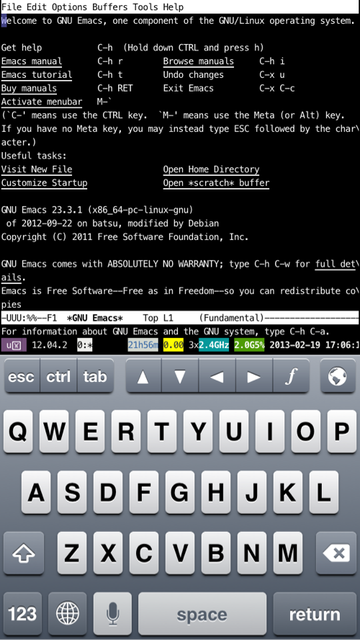Tap the Y key
Screen dimensions: 360x640
coord(198,431)
